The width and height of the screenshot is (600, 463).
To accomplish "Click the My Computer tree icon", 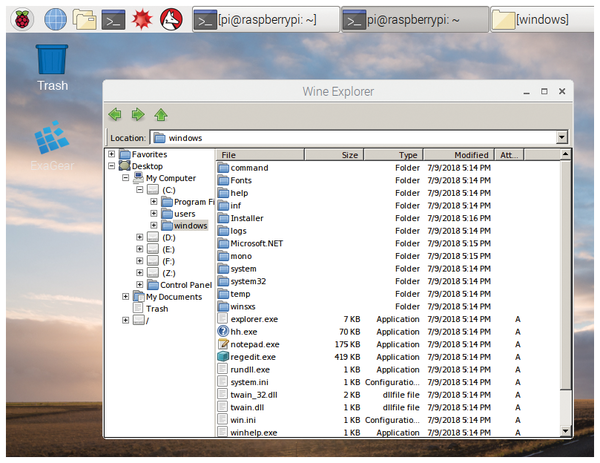I will click(x=138, y=178).
